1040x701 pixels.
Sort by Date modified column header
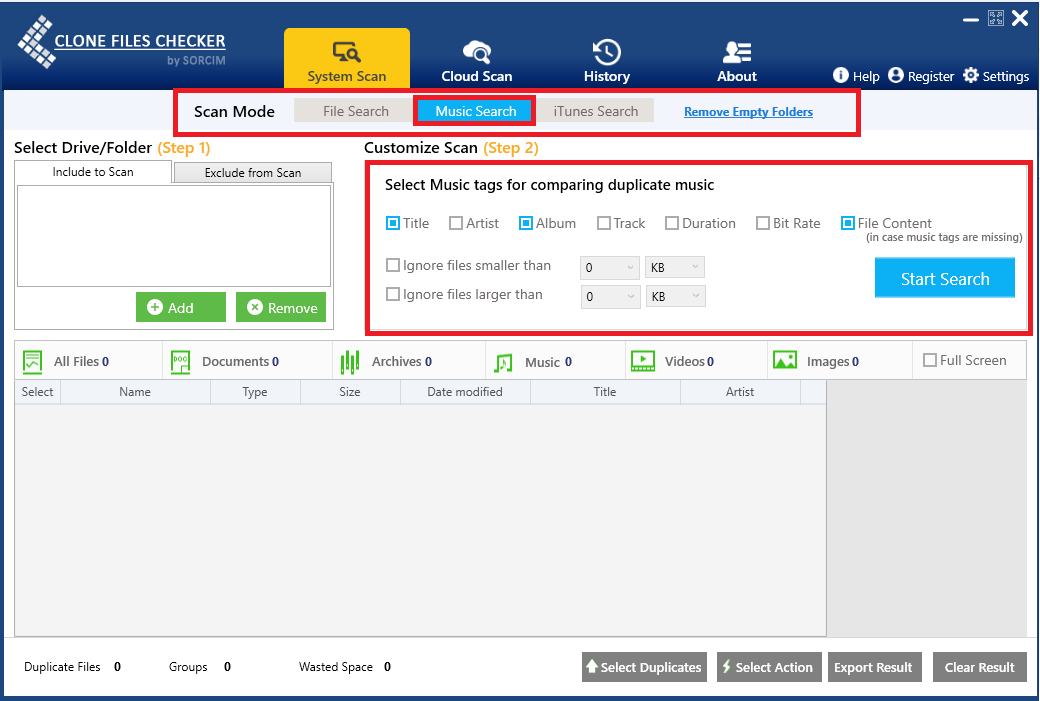click(x=465, y=392)
